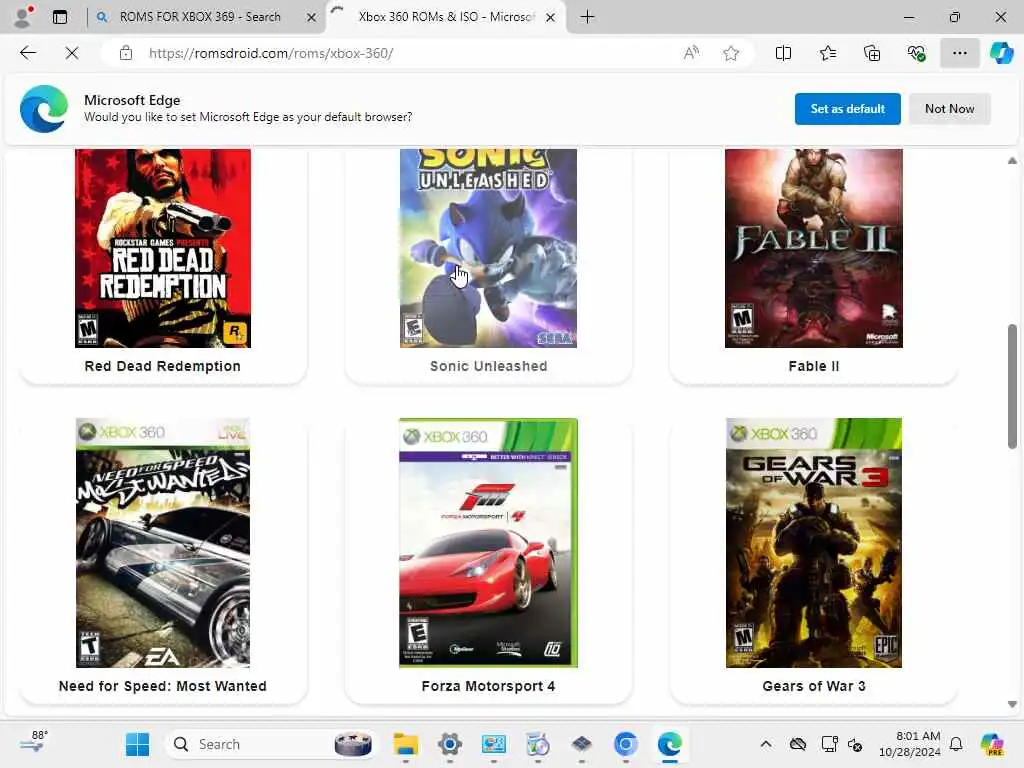The image size is (1024, 768).
Task: Go back to the previous page
Action: pyautogui.click(x=28, y=53)
